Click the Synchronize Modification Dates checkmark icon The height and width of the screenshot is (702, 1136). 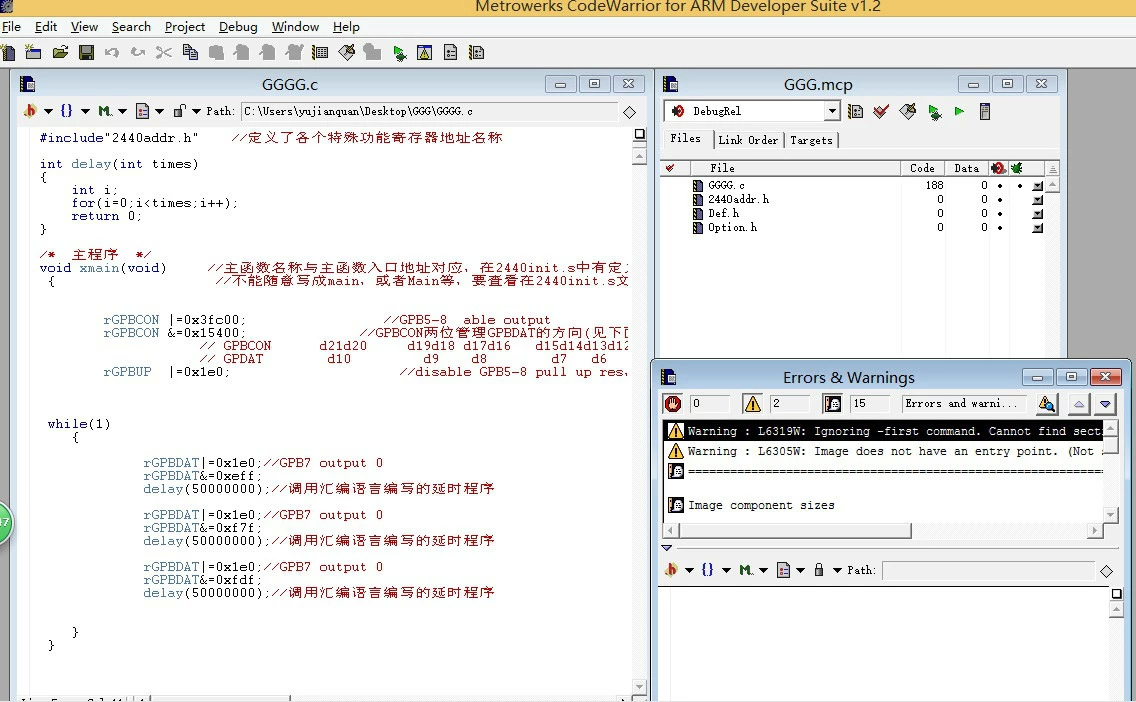881,111
